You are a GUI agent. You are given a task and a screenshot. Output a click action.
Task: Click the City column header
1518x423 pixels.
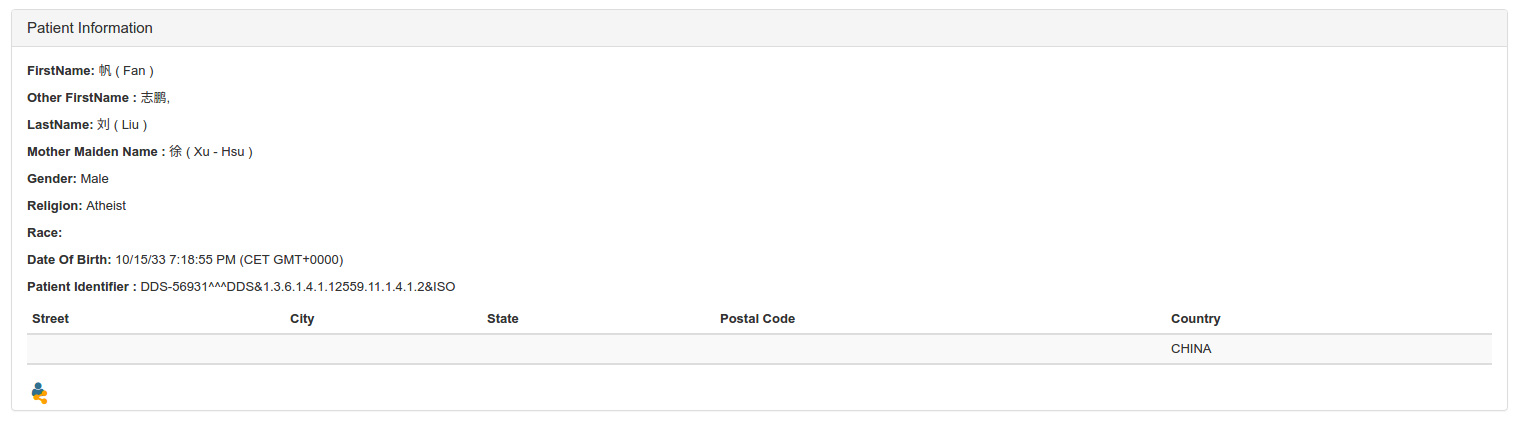pos(302,318)
